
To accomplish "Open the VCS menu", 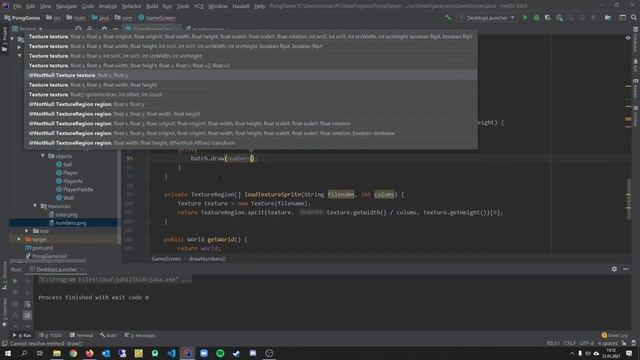I will (199, 6).
